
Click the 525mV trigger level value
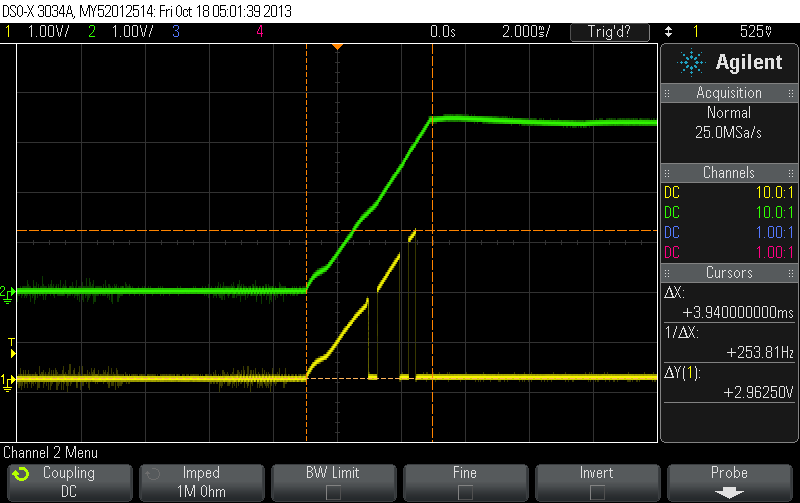[756, 32]
